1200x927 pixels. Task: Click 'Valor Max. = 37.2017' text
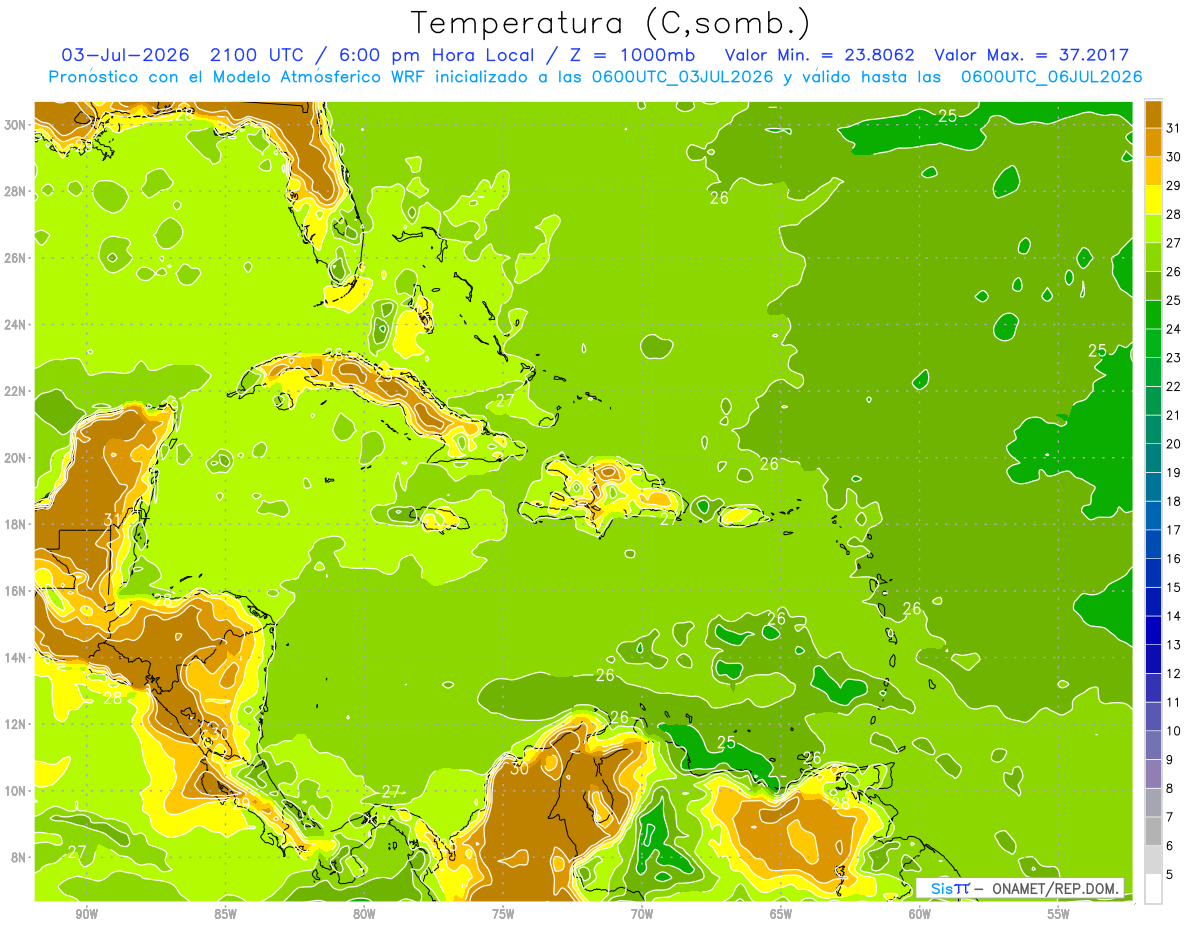coord(1031,55)
